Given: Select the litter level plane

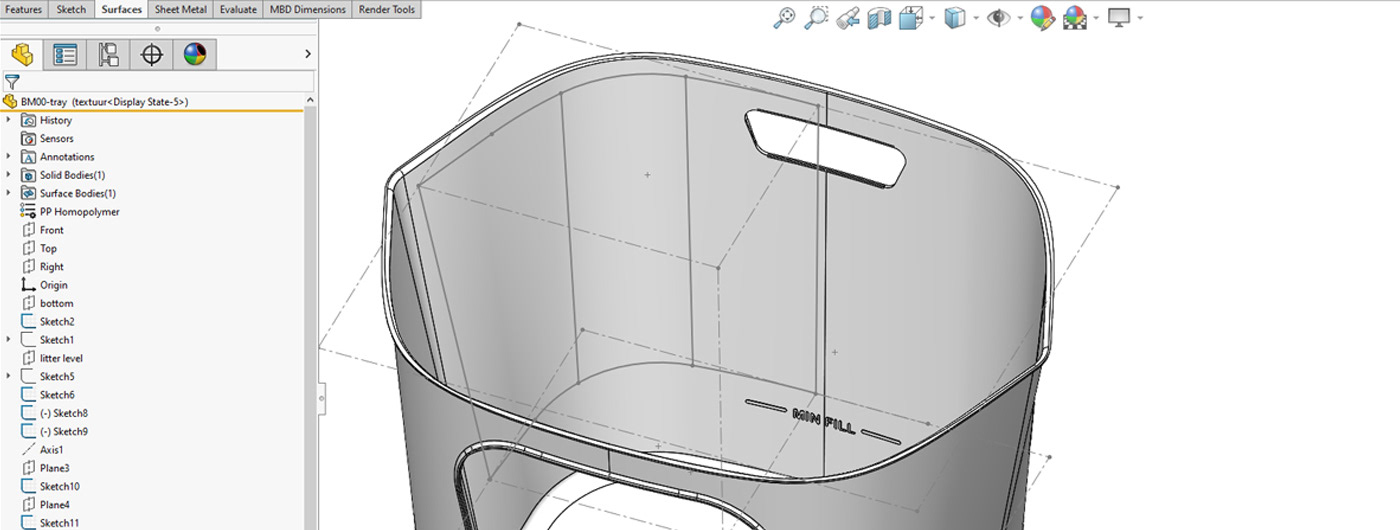Looking at the screenshot, I should pos(52,358).
